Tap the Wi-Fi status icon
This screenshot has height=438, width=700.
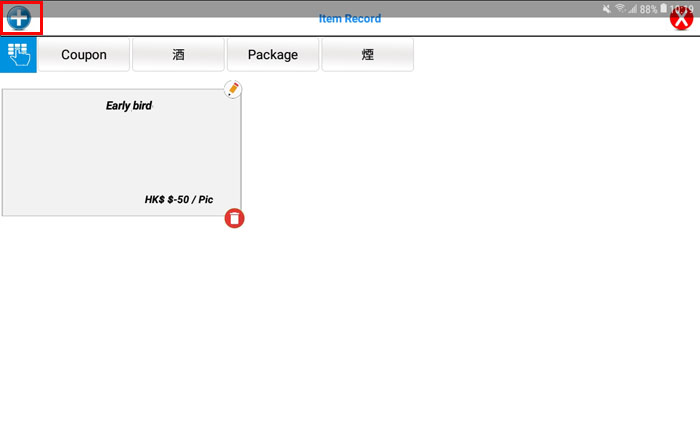[620, 8]
